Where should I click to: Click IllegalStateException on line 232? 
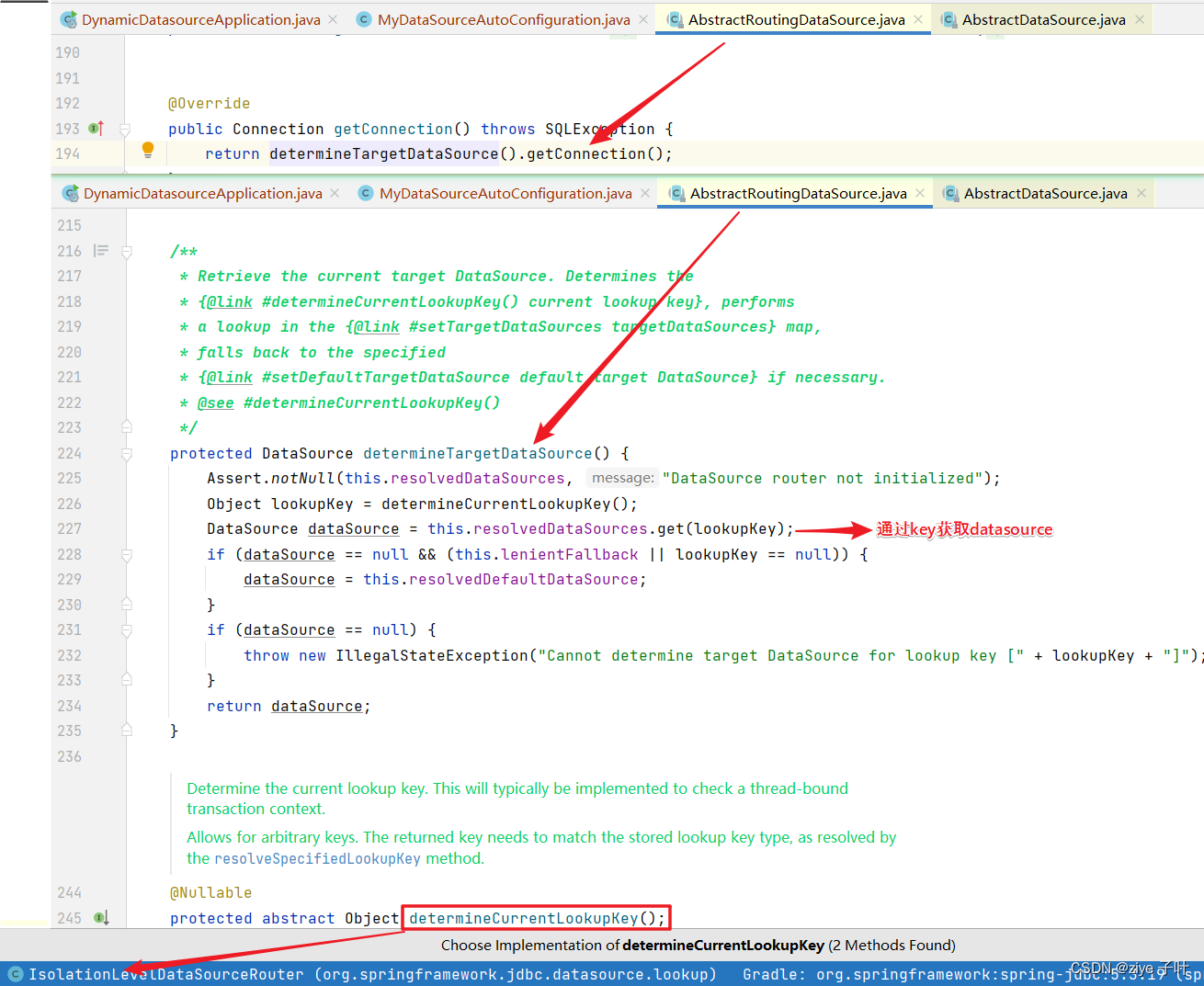pos(432,655)
